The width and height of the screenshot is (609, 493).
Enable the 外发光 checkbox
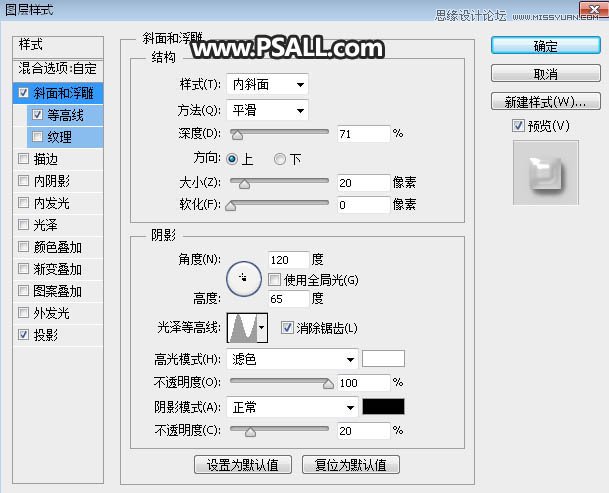23,312
